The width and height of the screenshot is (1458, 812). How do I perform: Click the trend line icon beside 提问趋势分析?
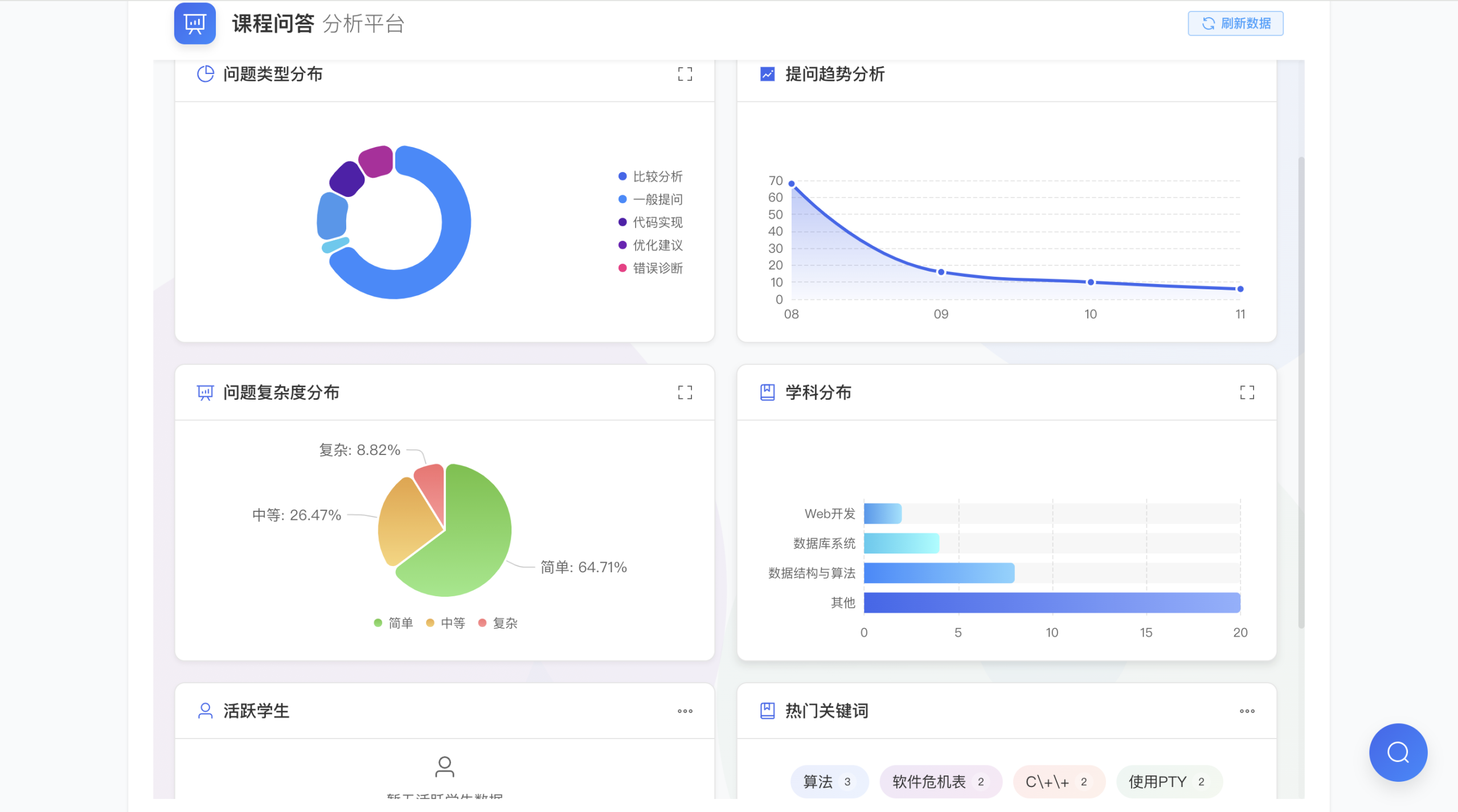pos(767,74)
